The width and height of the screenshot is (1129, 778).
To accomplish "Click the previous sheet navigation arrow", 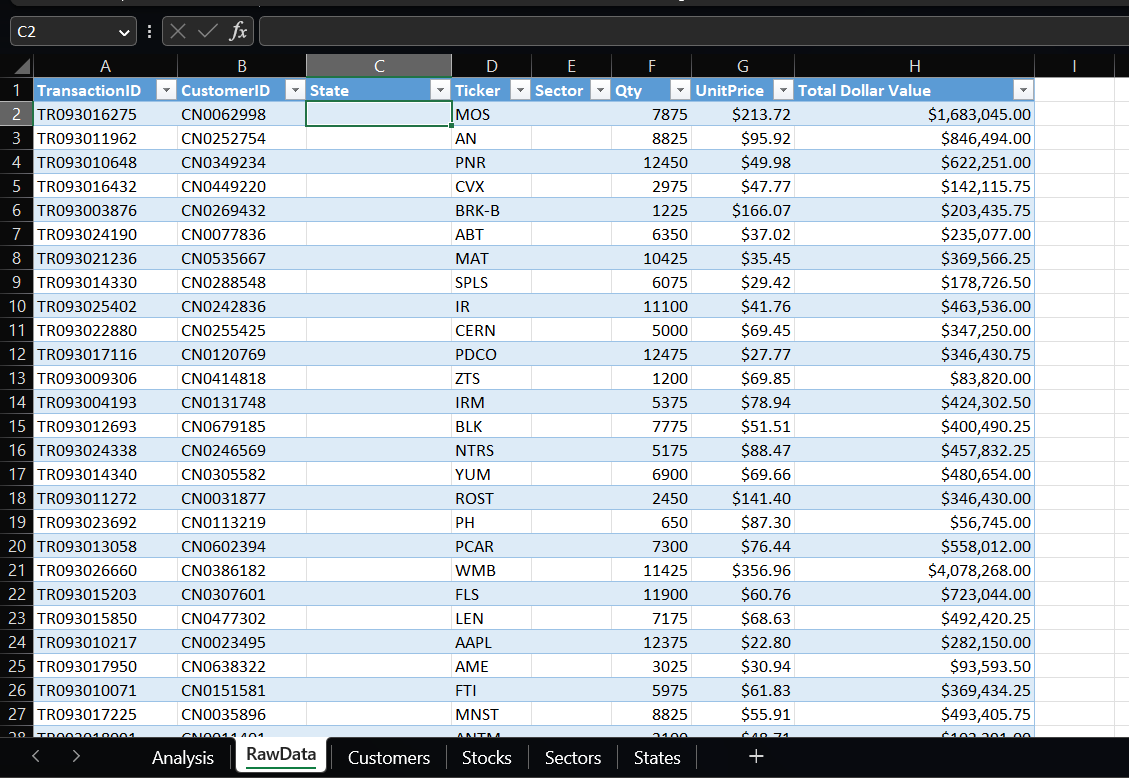I will (x=36, y=756).
